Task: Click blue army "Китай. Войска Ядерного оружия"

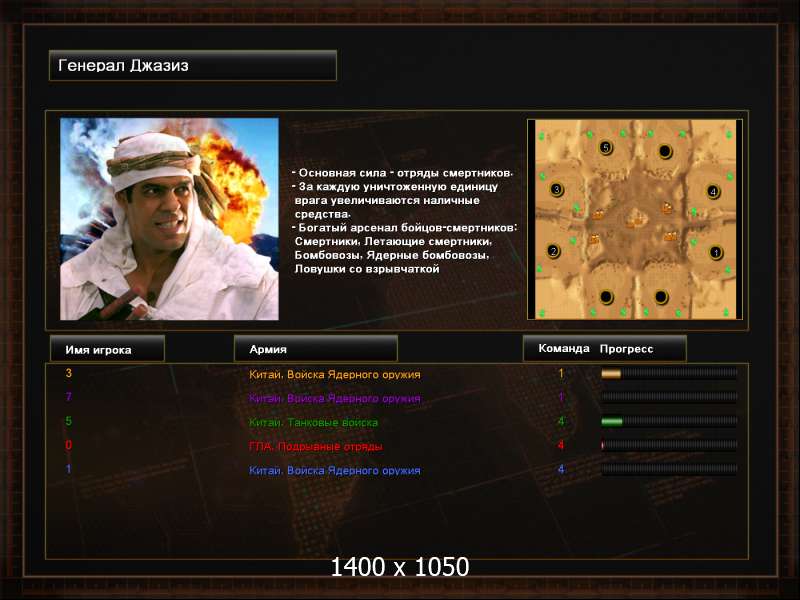Action: pyautogui.click(x=335, y=470)
